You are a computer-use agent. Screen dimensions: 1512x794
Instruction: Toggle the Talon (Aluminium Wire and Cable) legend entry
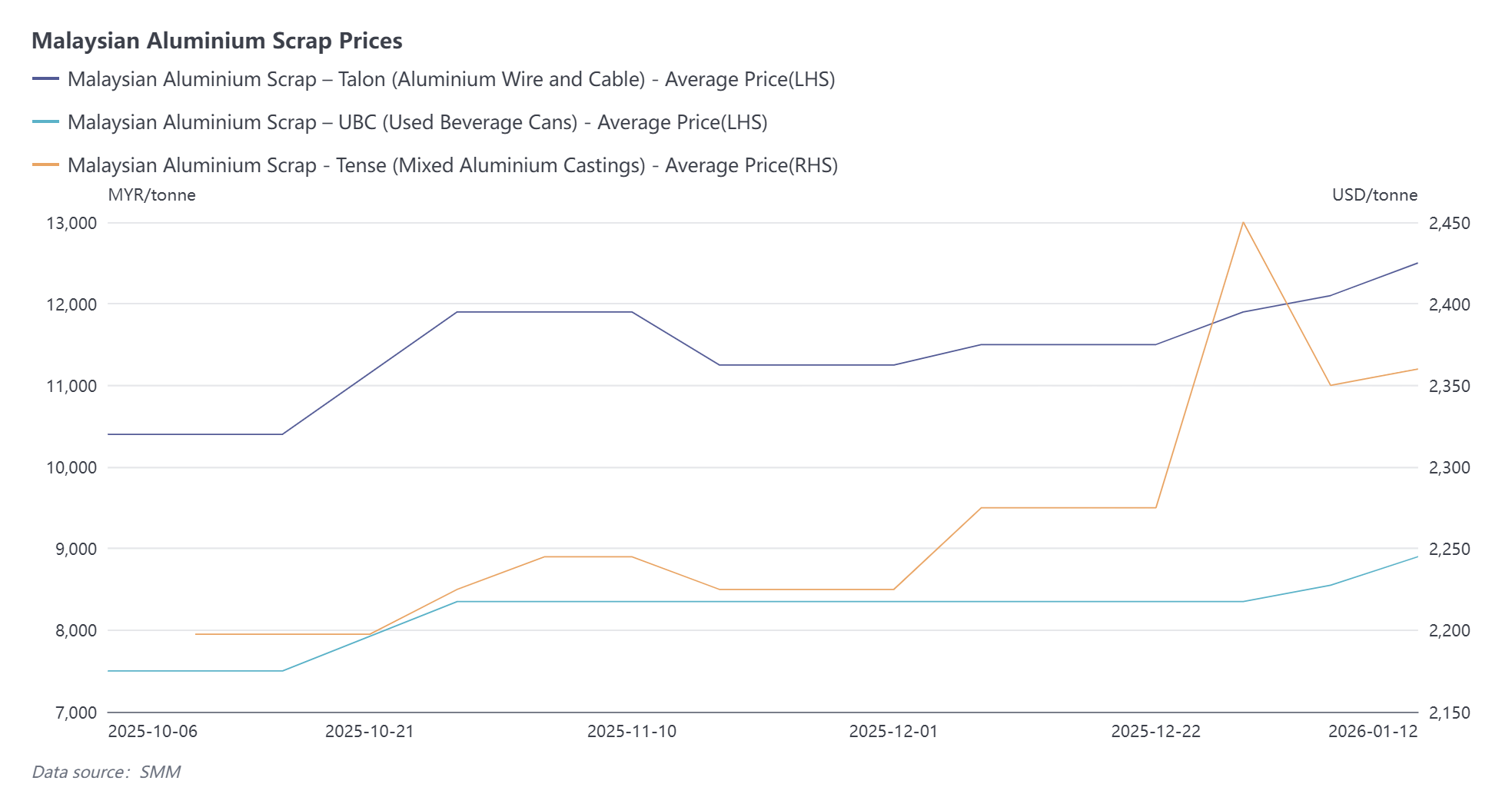click(450, 79)
